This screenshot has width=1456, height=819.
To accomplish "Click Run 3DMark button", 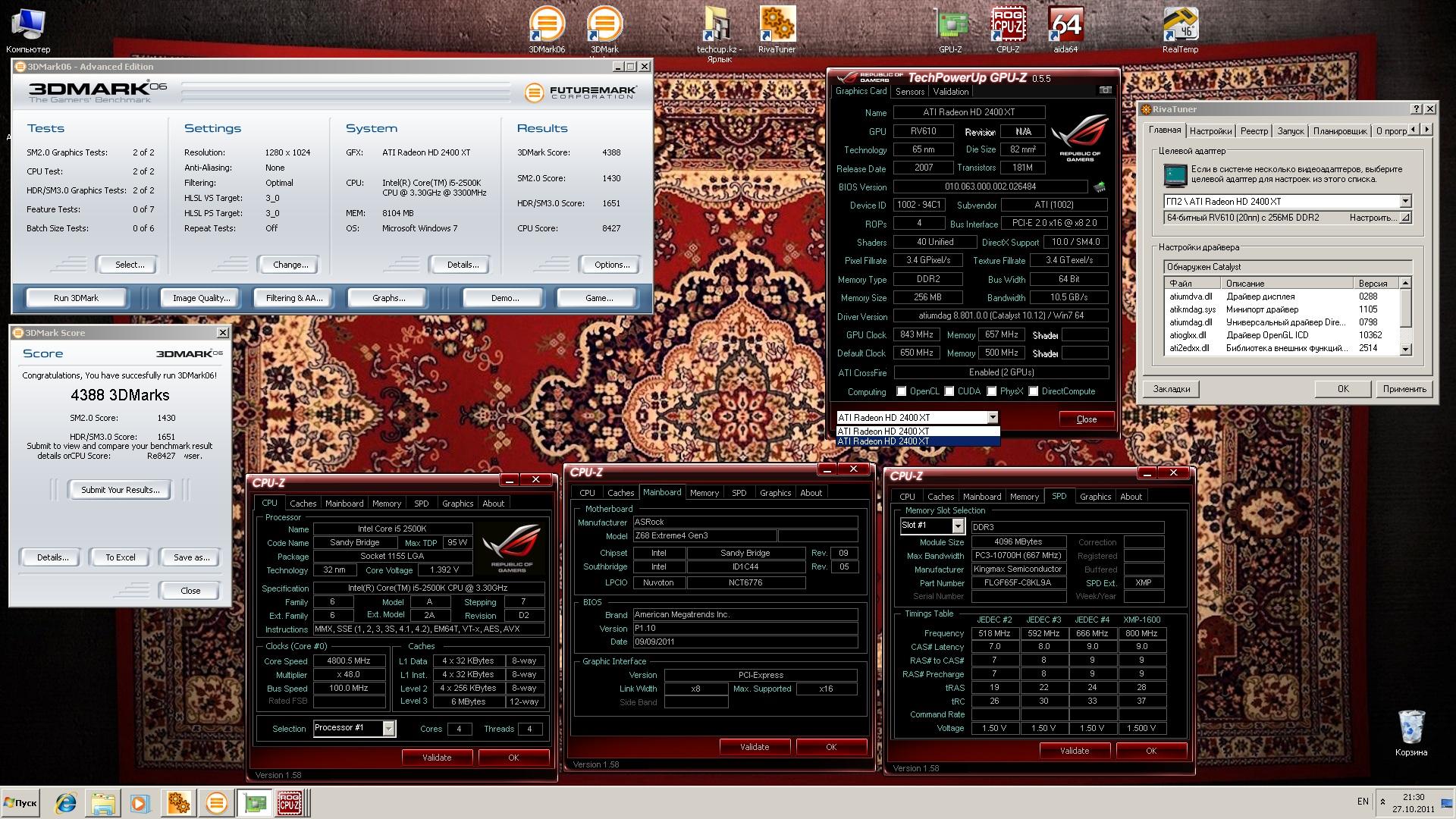I will pos(76,298).
